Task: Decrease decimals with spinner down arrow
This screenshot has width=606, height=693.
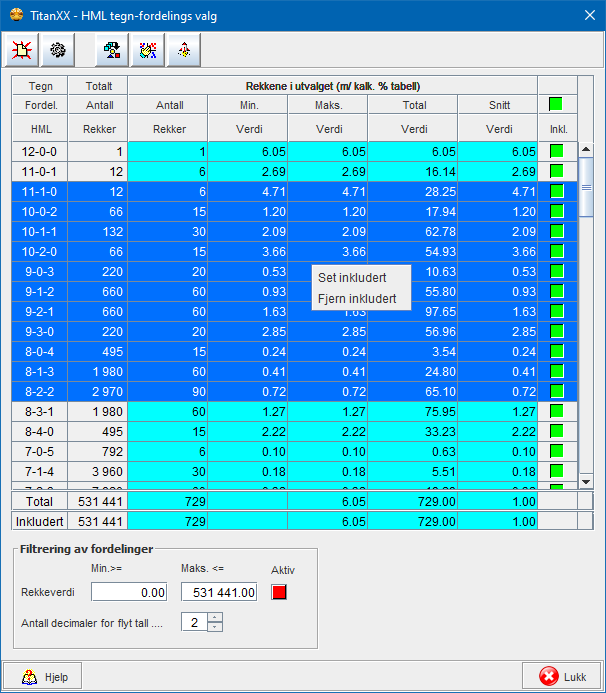Action: click(x=215, y=627)
